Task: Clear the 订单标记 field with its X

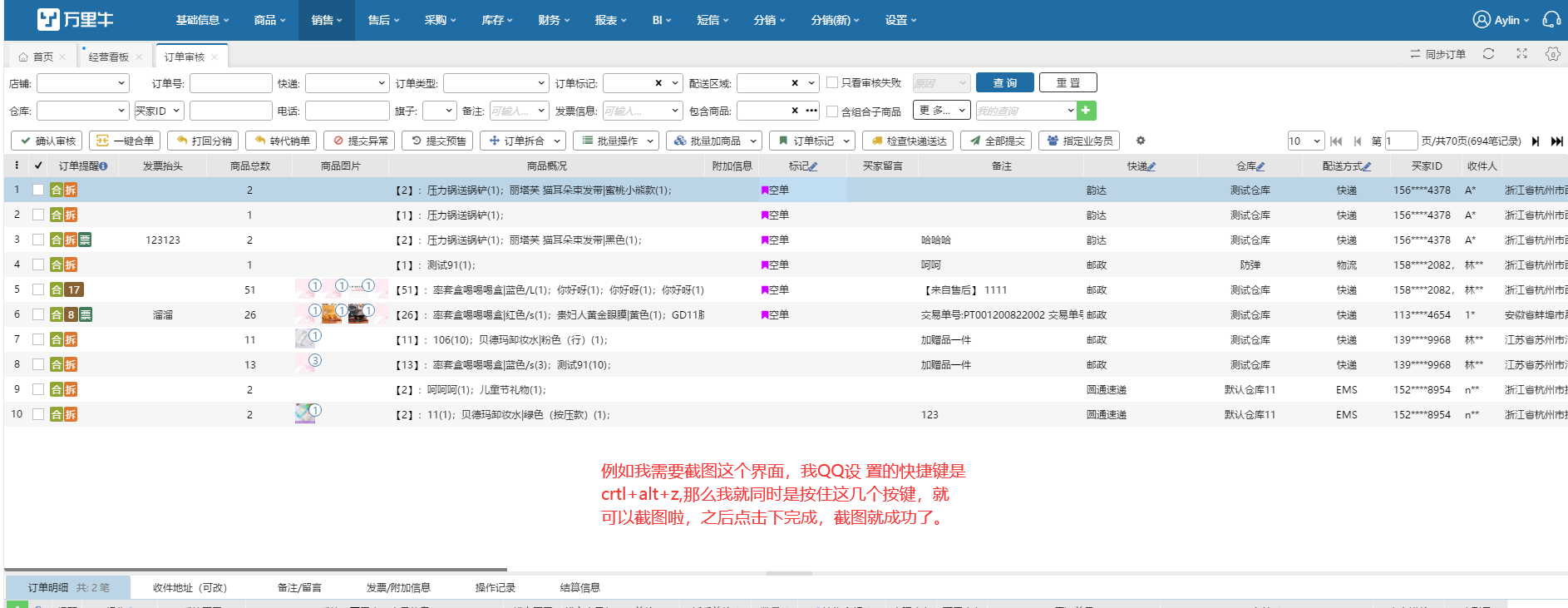Action: (x=658, y=83)
